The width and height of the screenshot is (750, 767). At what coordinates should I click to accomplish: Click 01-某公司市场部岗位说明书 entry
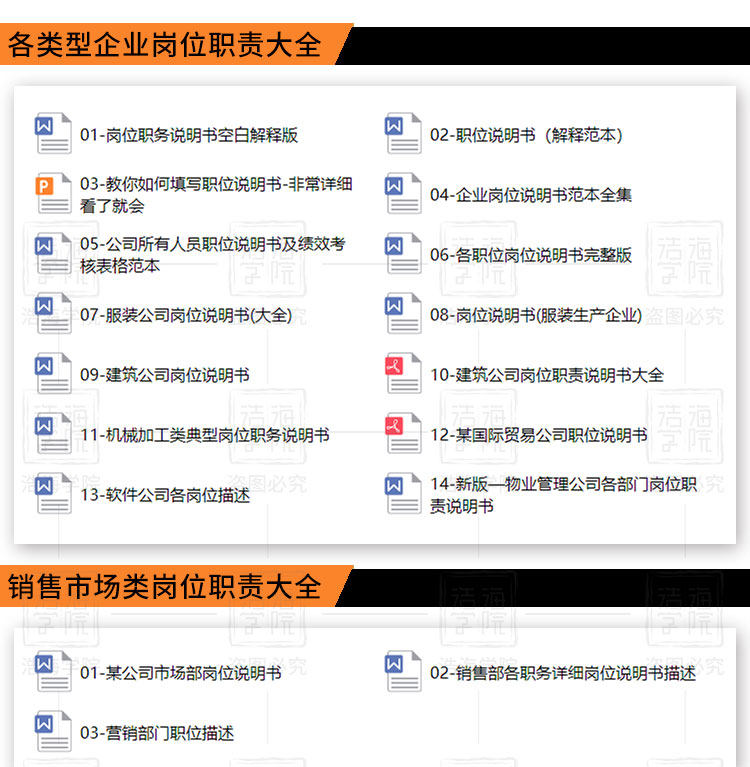point(181,673)
